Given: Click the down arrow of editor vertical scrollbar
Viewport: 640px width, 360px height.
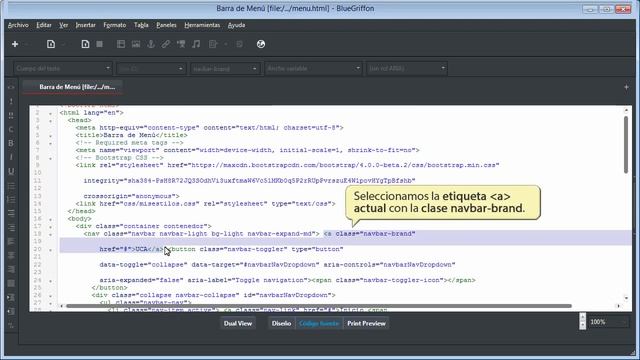Looking at the screenshot, I should (x=626, y=298).
